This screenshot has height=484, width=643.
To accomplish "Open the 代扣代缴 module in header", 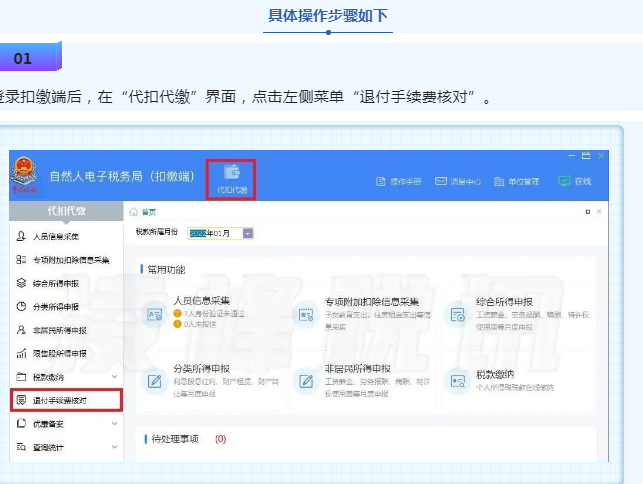I will [232, 179].
